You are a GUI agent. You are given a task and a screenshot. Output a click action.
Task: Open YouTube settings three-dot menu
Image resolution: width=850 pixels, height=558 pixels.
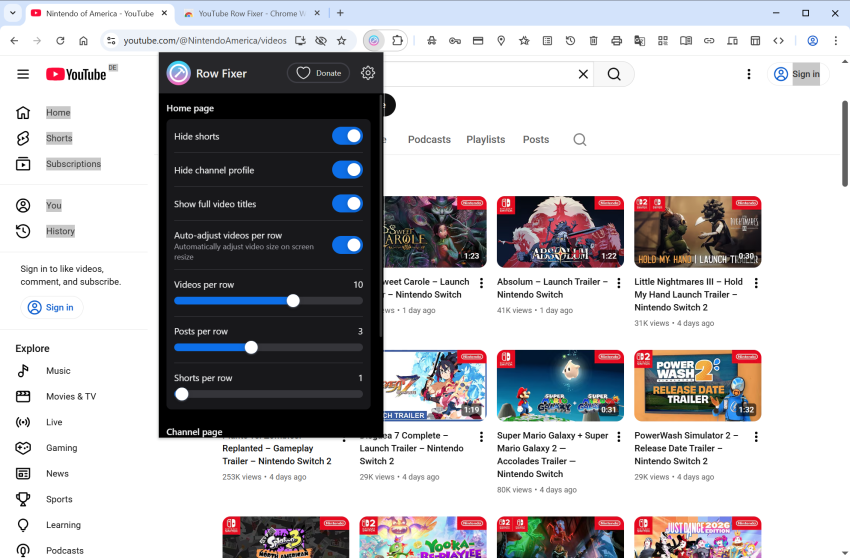(x=749, y=74)
